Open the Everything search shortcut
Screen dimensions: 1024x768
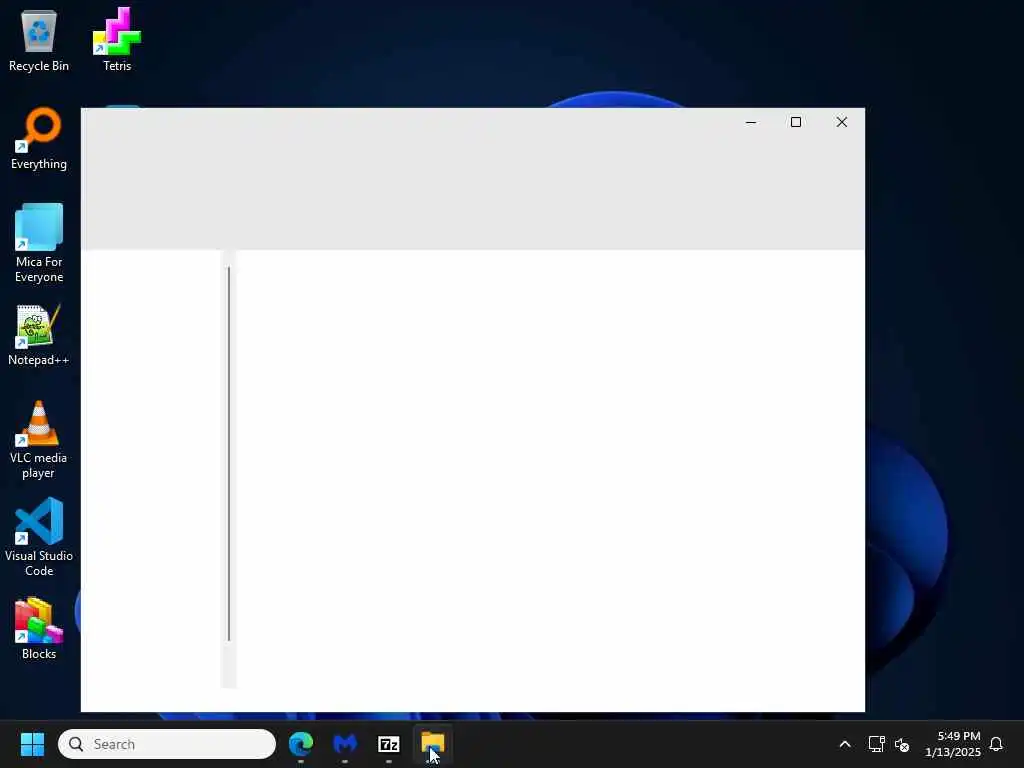click(x=39, y=138)
